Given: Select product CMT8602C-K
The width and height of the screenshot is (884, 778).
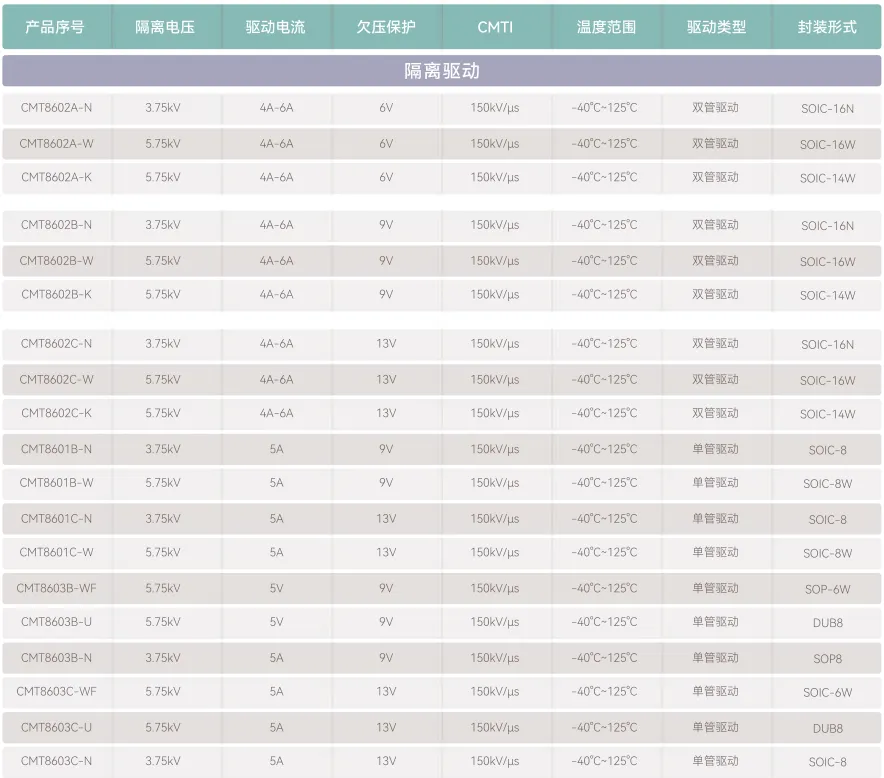Looking at the screenshot, I should click(56, 413).
